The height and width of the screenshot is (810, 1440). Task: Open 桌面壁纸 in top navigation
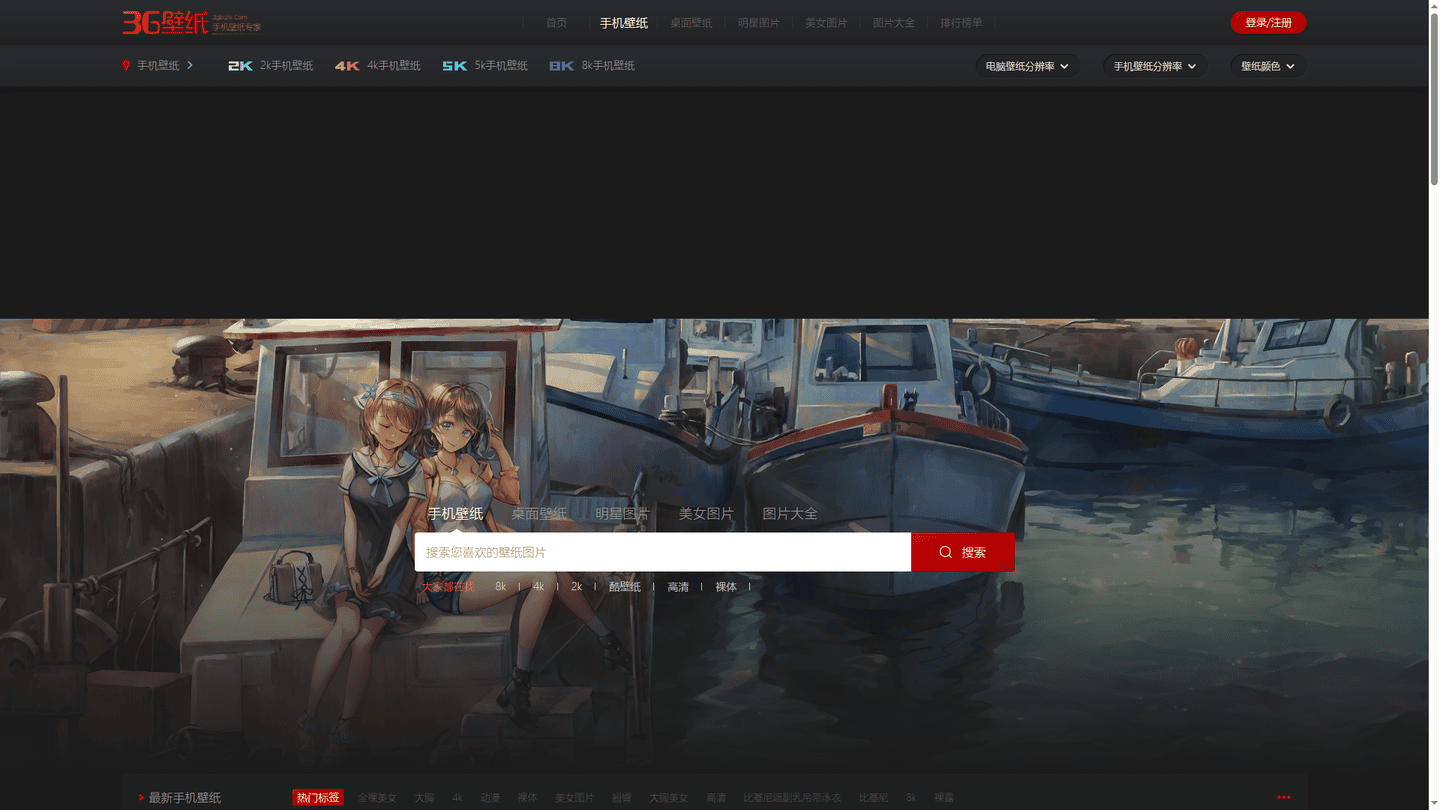click(x=691, y=22)
